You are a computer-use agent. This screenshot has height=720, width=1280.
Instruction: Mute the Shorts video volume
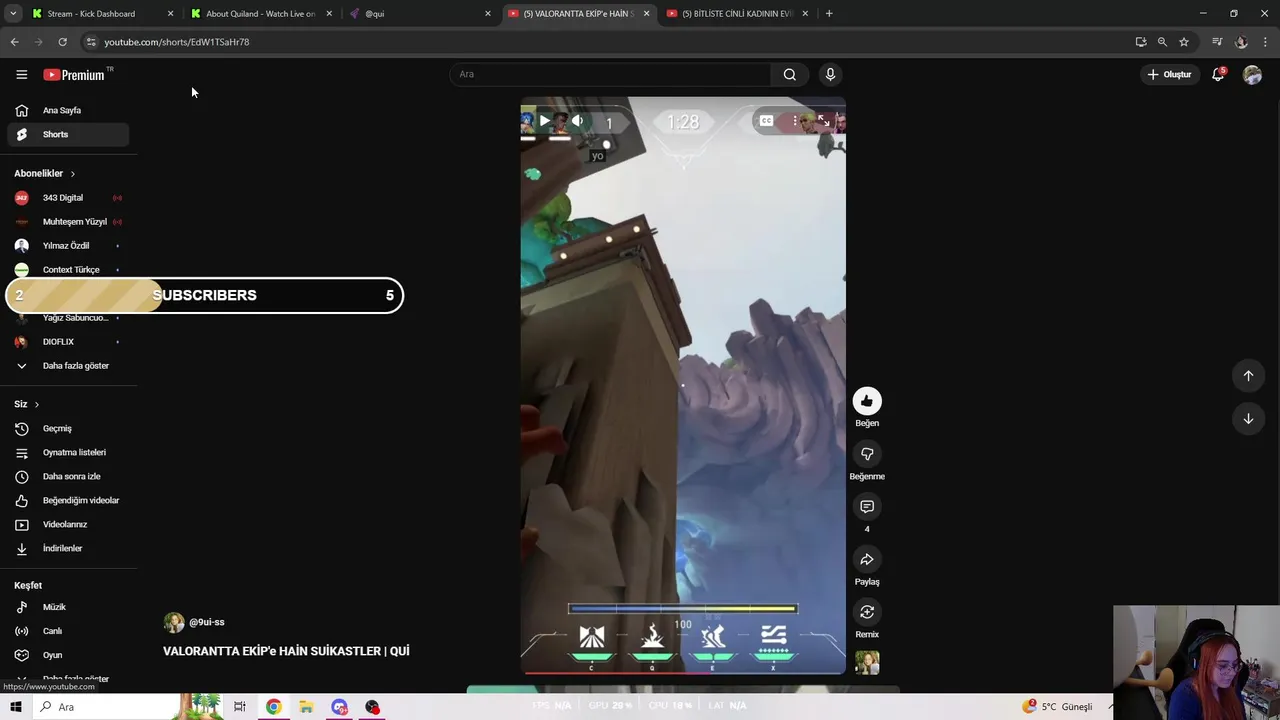[577, 121]
